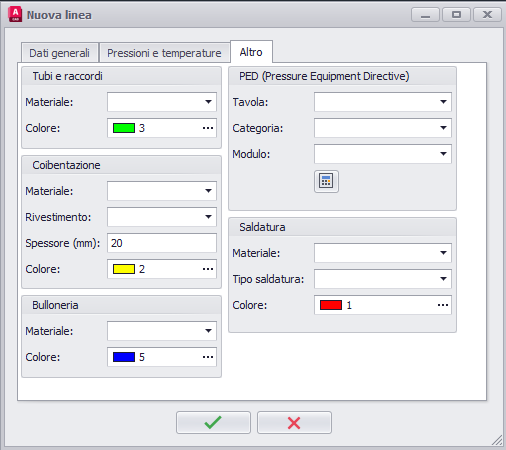The image size is (506, 450).
Task: Confirm with the green checkmark button
Action: 213,422
